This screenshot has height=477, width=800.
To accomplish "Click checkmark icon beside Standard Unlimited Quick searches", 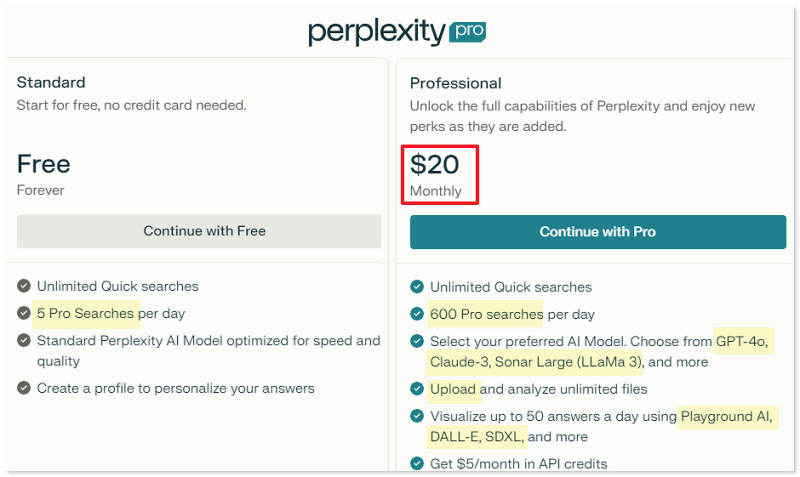I will click(24, 286).
